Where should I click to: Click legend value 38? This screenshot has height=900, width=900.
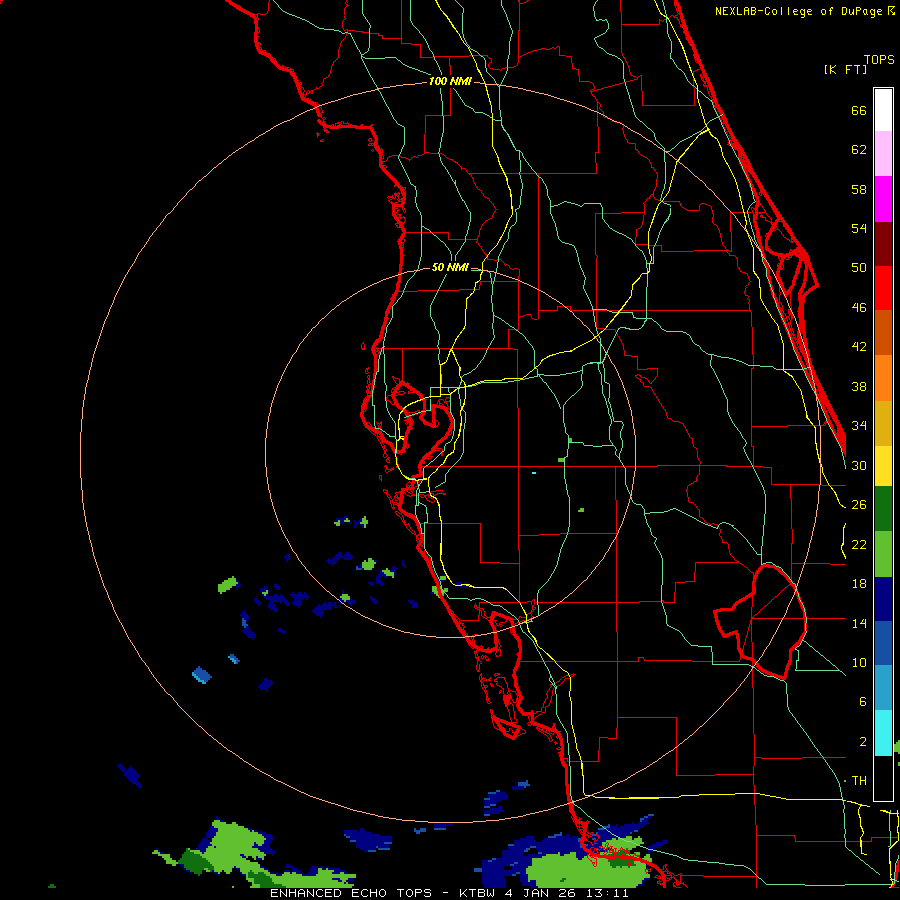tap(859, 386)
